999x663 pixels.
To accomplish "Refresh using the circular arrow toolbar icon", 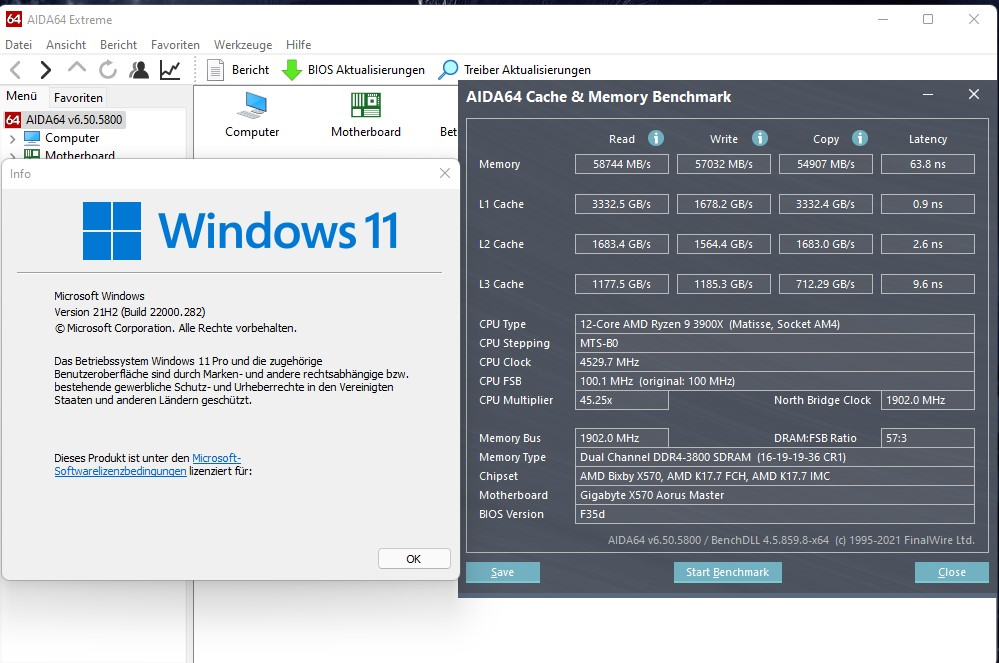I will (108, 69).
